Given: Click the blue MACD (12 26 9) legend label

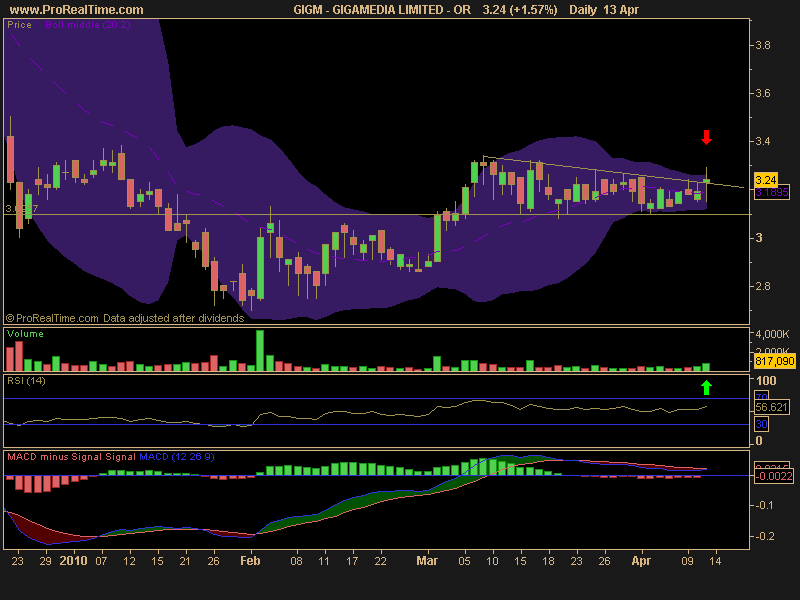Looking at the screenshot, I should 177,457.
